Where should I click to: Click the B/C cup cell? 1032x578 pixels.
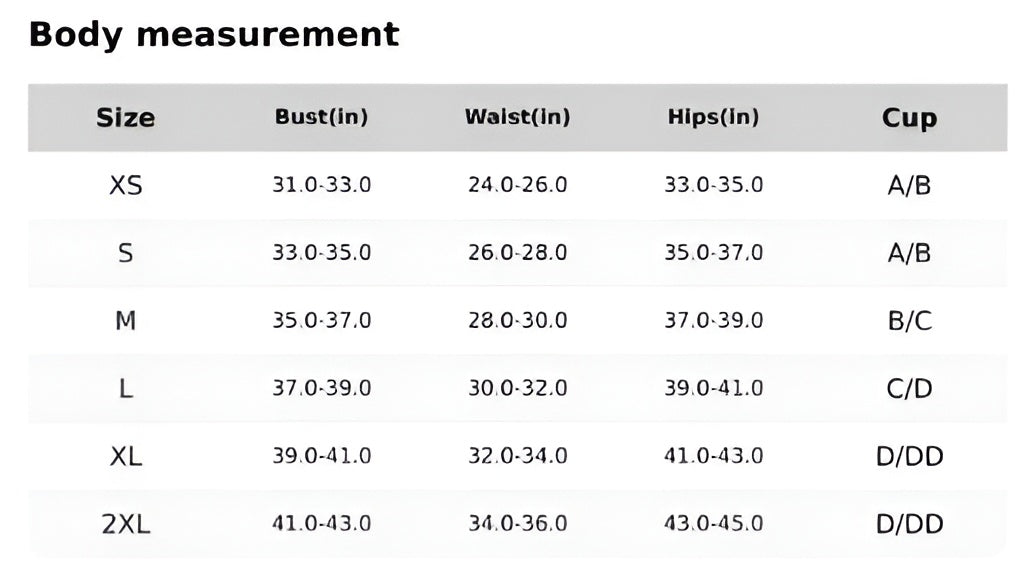click(909, 321)
